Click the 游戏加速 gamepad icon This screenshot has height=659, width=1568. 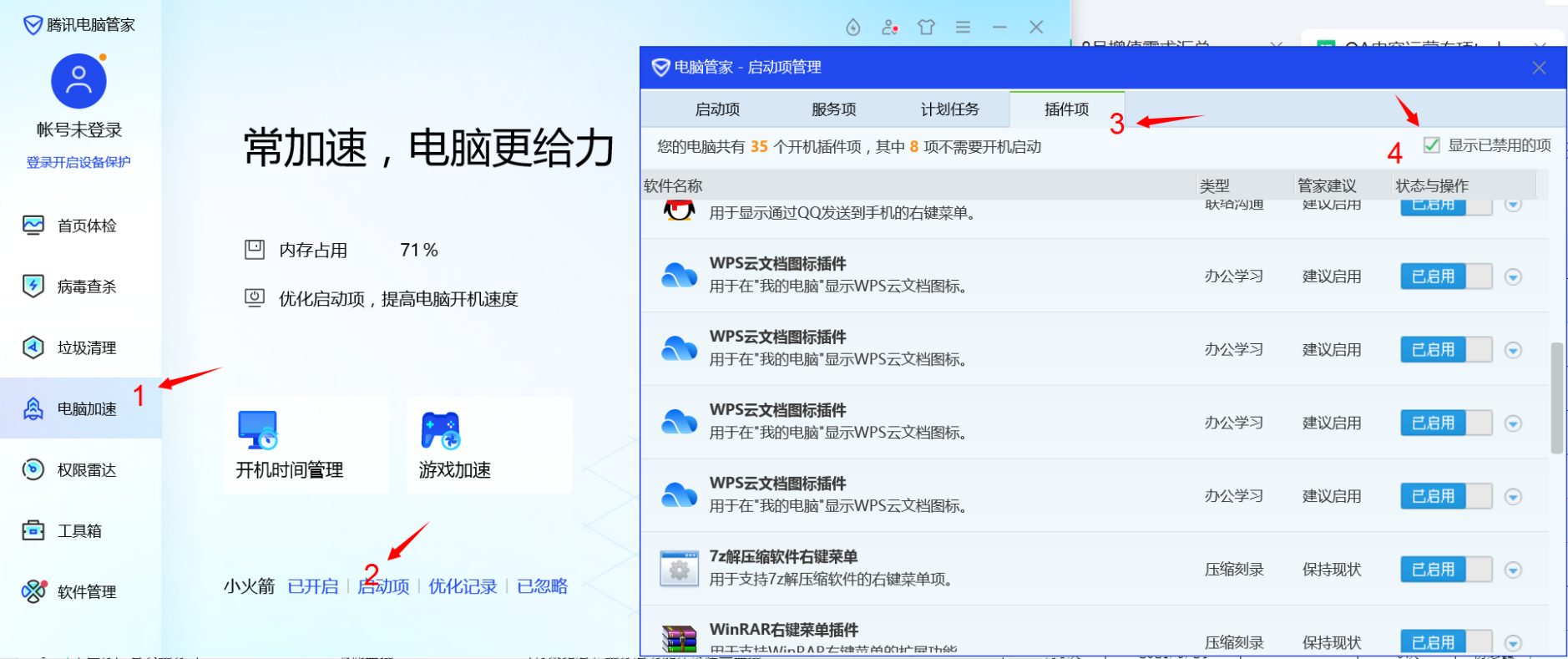pyautogui.click(x=440, y=430)
